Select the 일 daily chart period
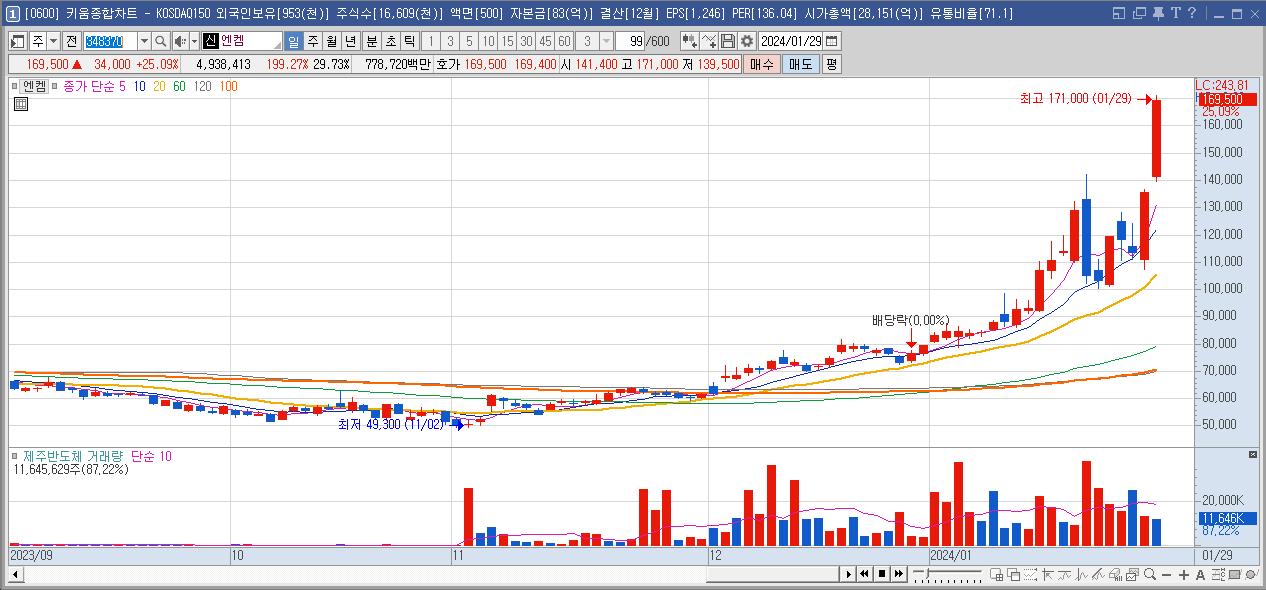The width and height of the screenshot is (1266, 590). pyautogui.click(x=293, y=41)
